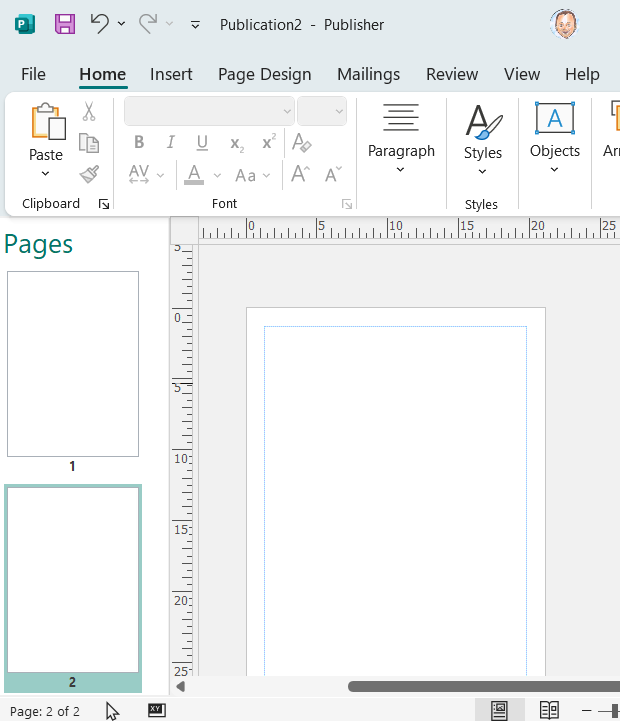Open the Clipboard pane launcher

(x=104, y=204)
